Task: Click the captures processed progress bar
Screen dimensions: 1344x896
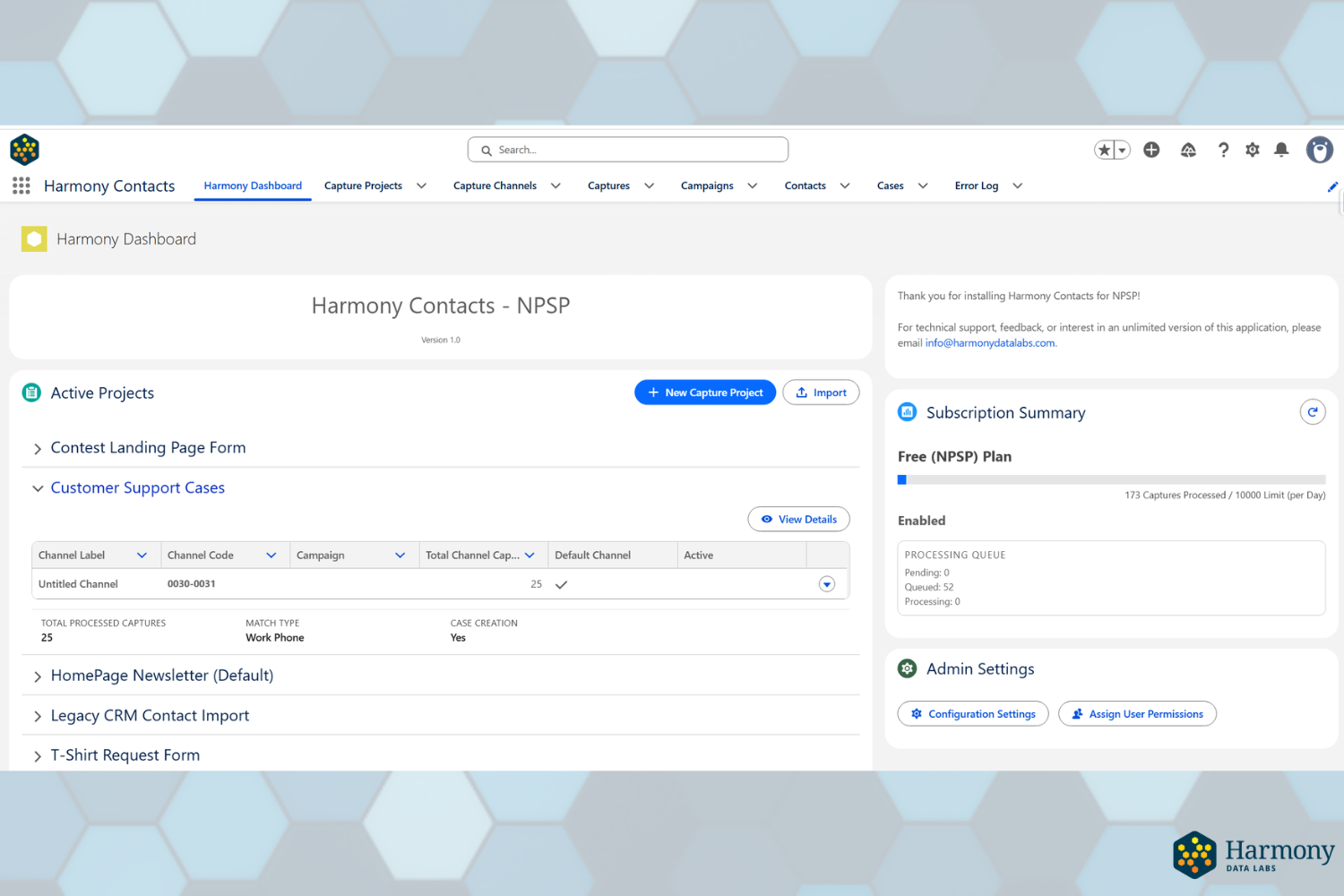Action: pyautogui.click(x=1111, y=479)
